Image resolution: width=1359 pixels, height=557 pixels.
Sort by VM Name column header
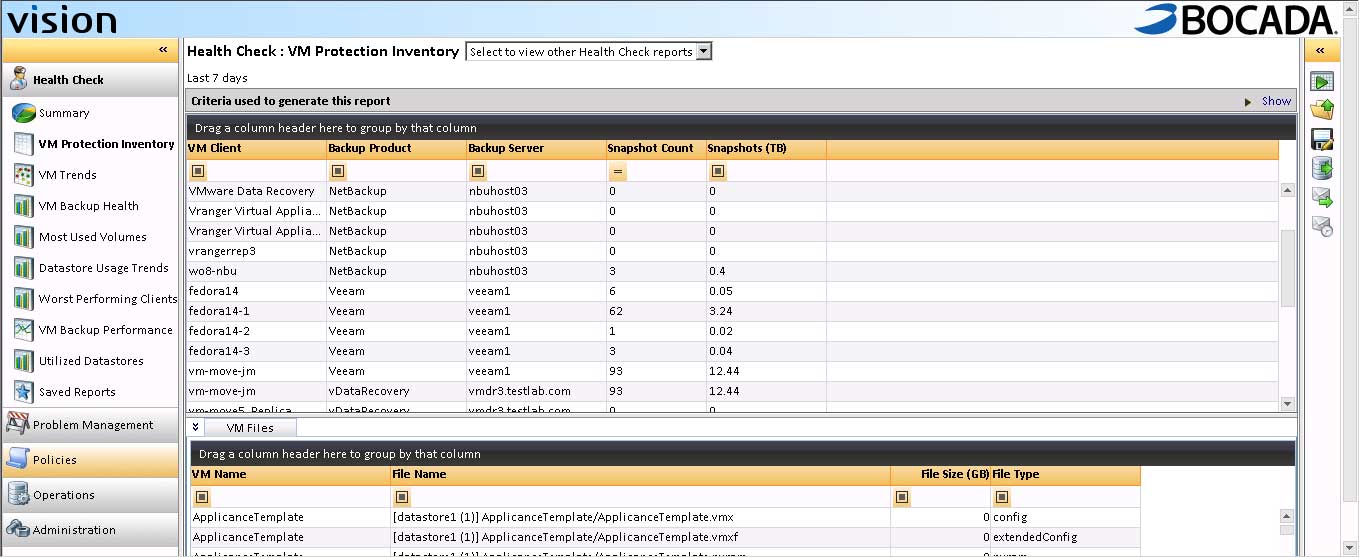click(x=290, y=475)
